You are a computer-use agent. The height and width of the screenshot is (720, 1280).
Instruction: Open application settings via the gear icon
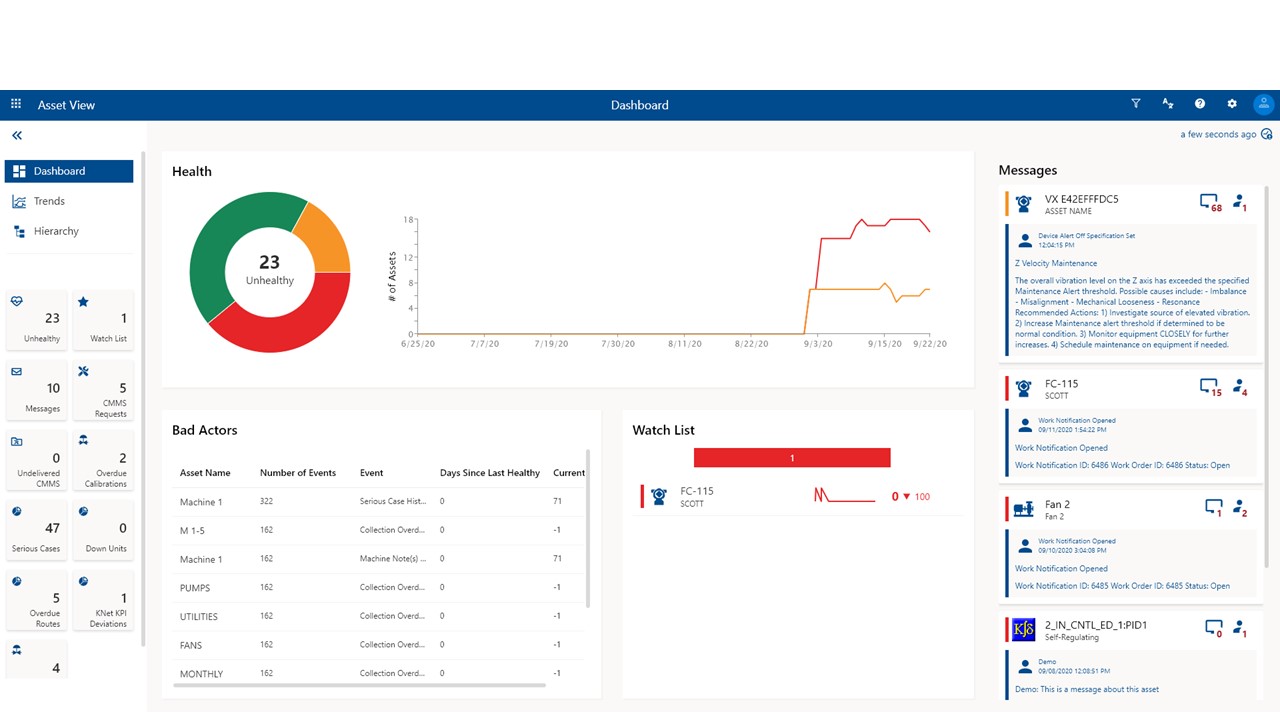[x=1232, y=103]
